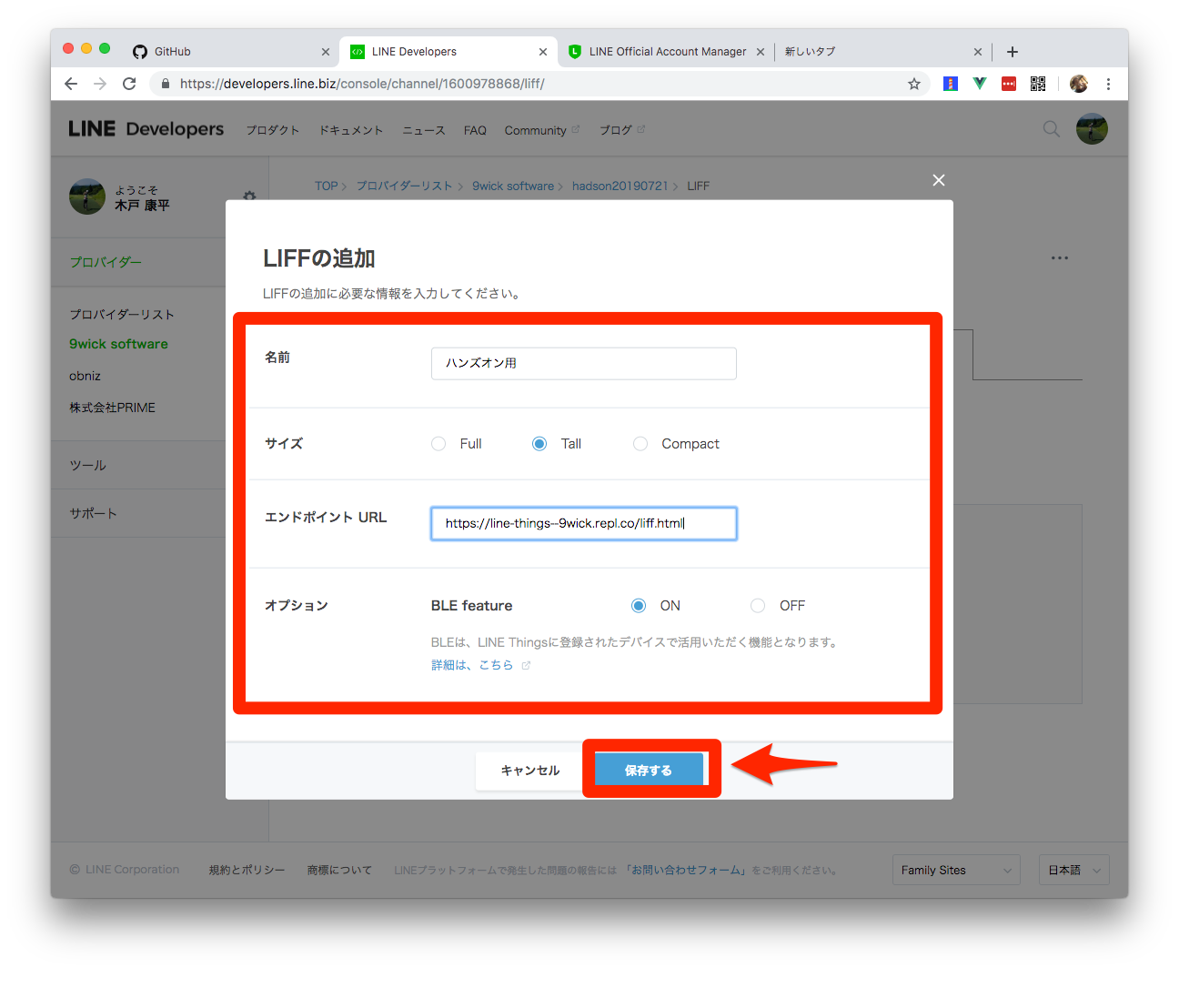Open the ニュース menu item
The height and width of the screenshot is (1008, 1179).
click(424, 130)
